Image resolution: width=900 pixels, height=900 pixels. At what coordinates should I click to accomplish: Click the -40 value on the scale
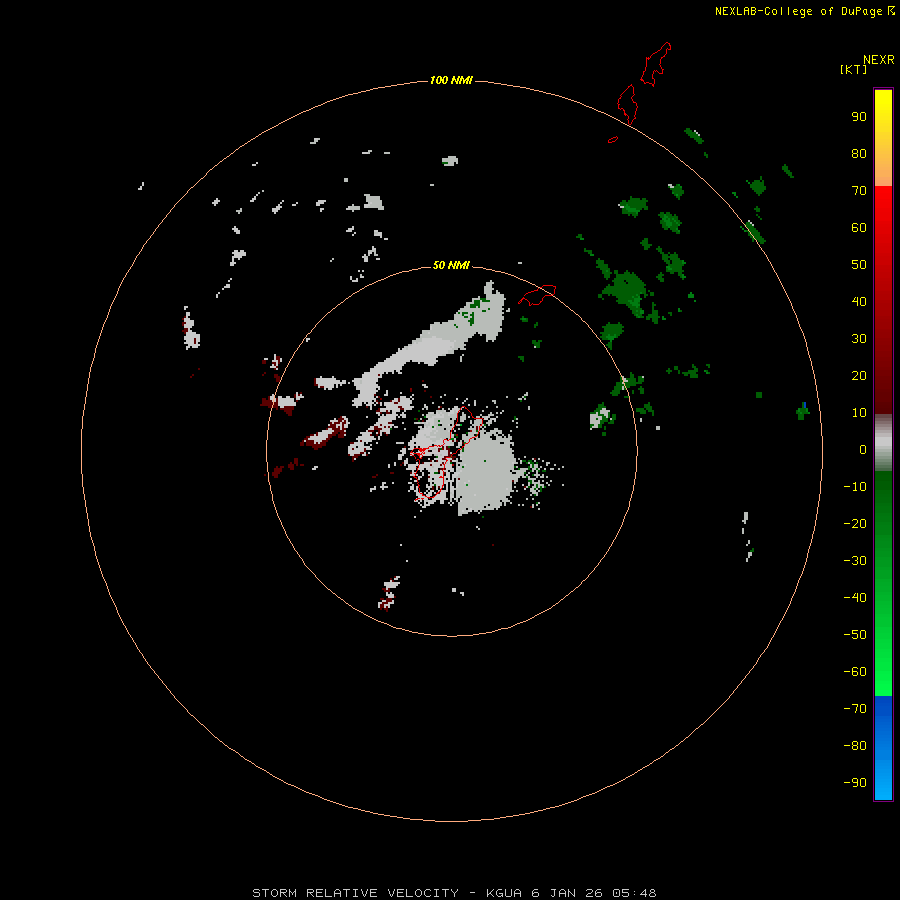pyautogui.click(x=855, y=598)
